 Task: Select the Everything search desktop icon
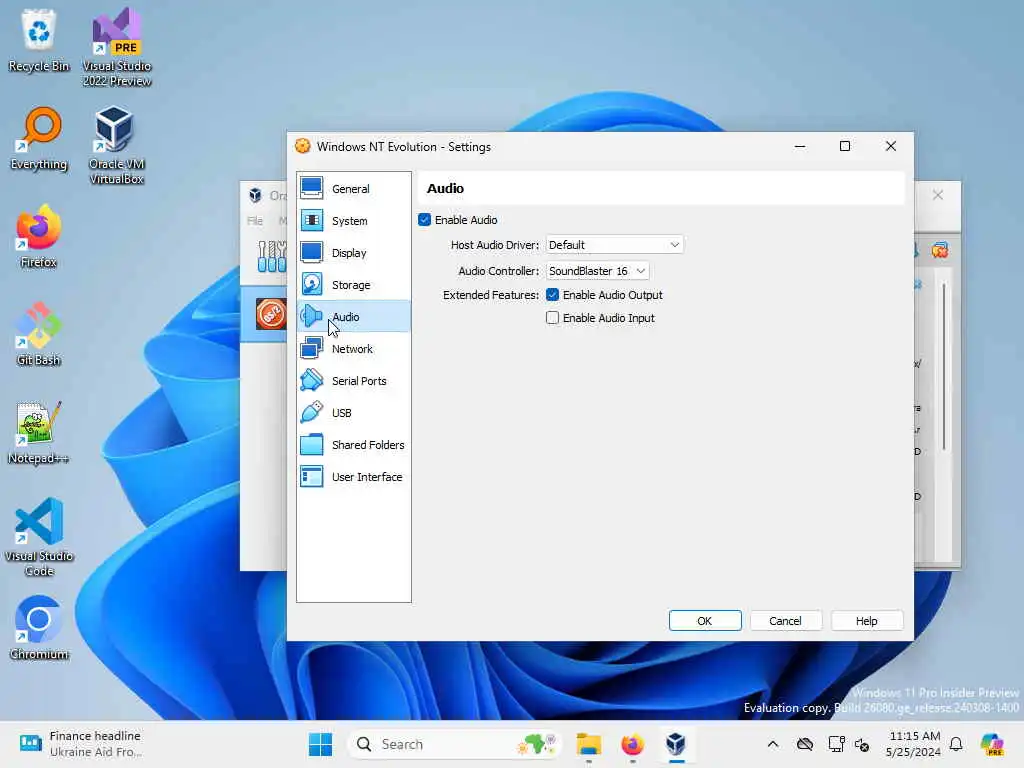click(39, 138)
